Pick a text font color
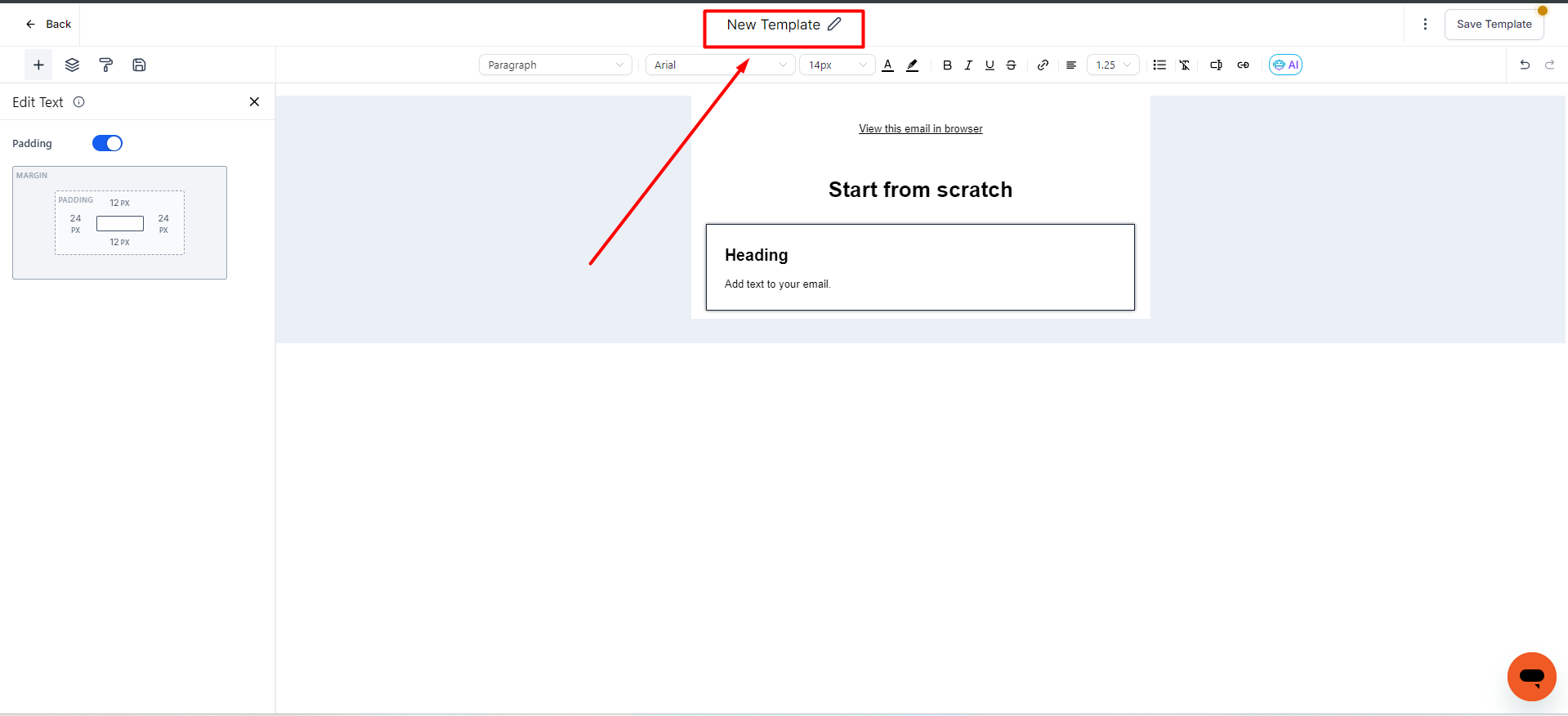The width and height of the screenshot is (1568, 716). click(888, 65)
